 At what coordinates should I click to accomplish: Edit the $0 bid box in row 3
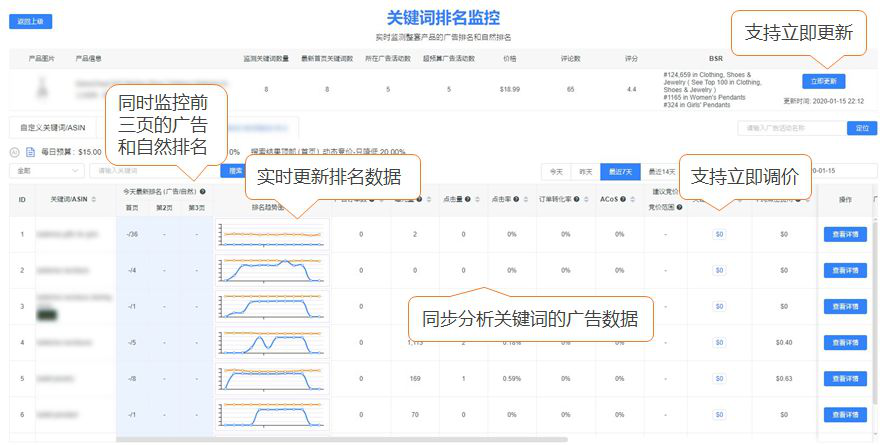coord(719,306)
